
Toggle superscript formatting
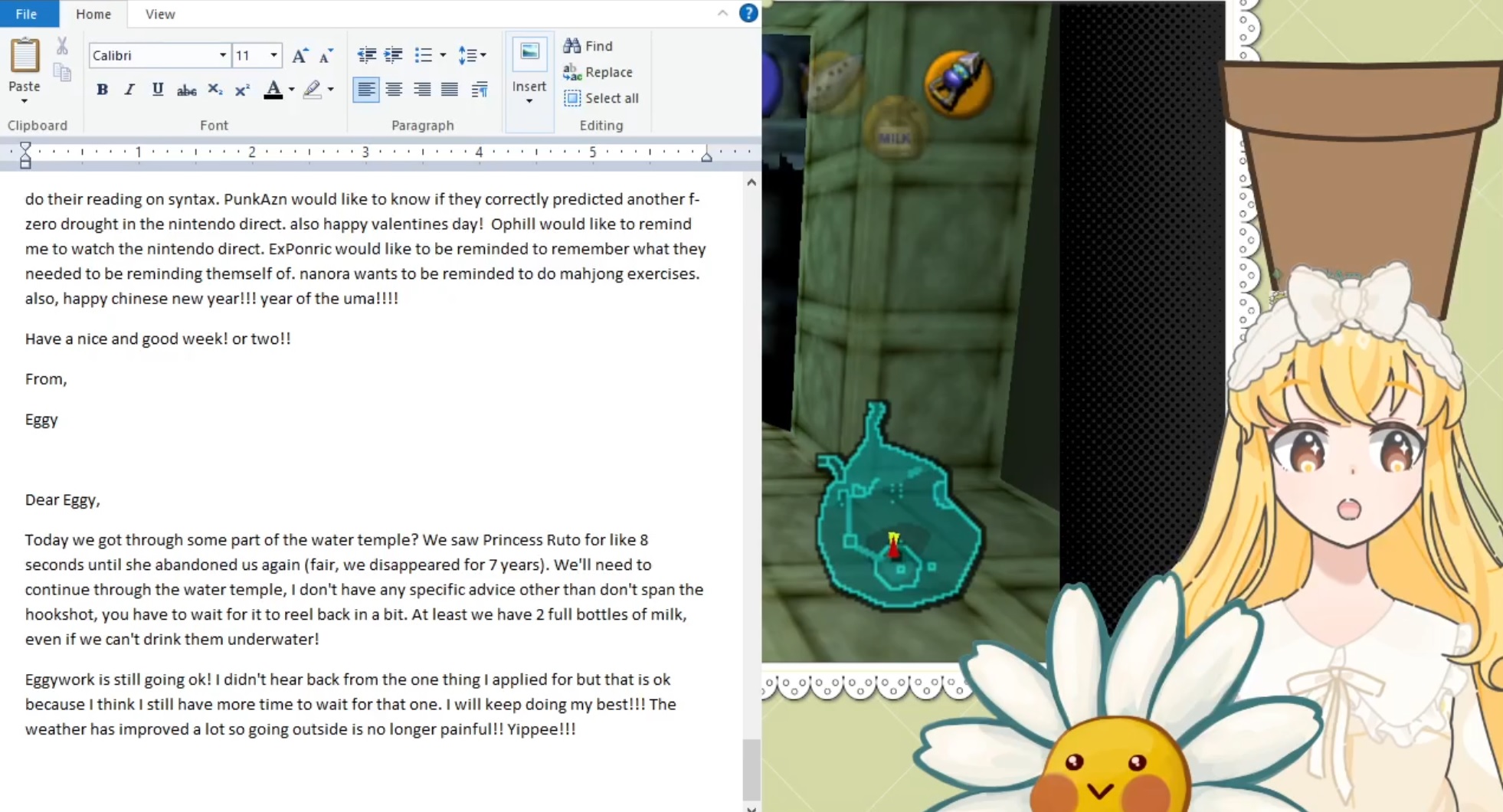tap(242, 90)
